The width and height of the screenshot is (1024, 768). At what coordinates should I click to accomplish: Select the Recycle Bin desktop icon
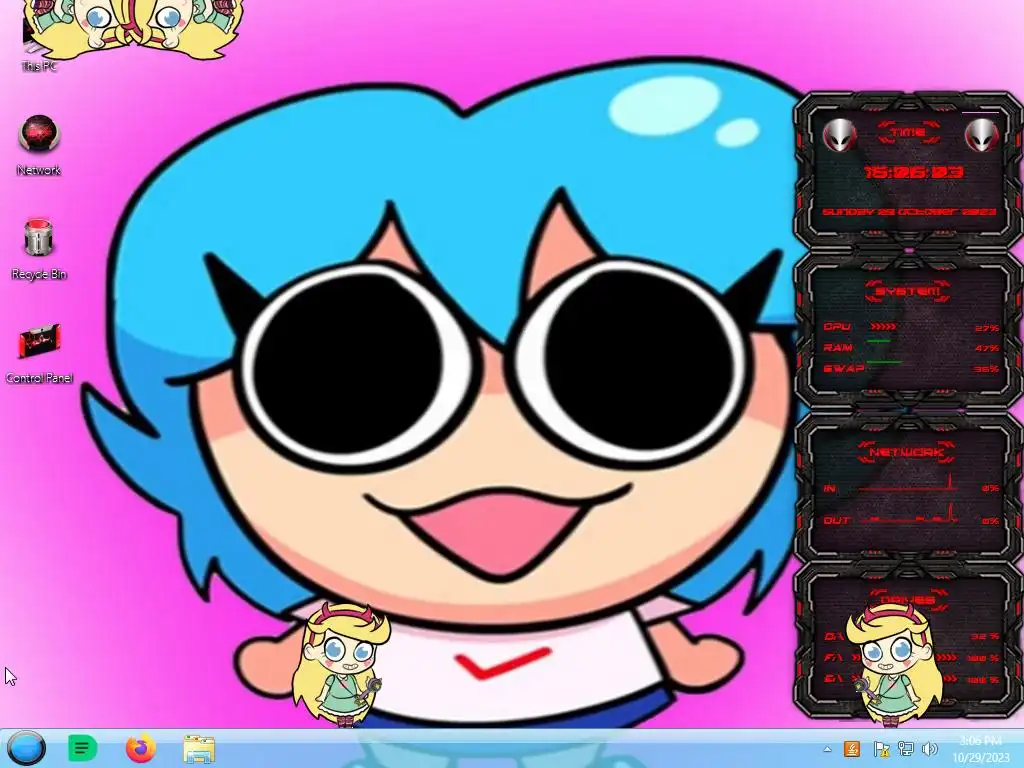pos(39,248)
